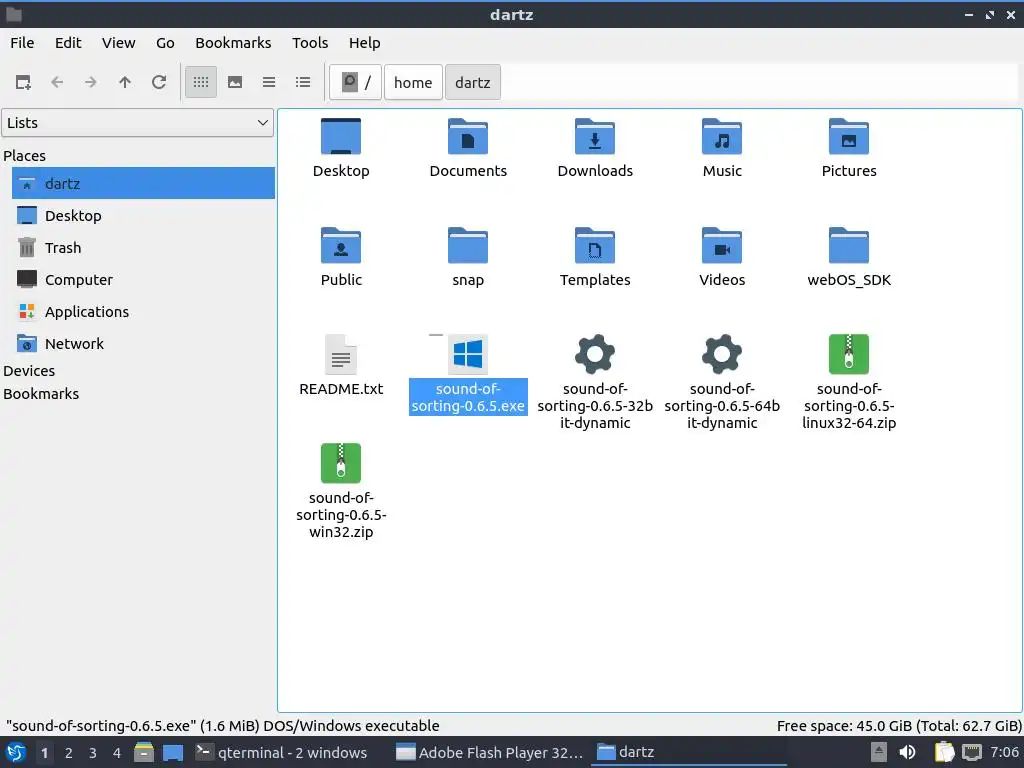Switch to thumbnail view mode

pos(235,82)
